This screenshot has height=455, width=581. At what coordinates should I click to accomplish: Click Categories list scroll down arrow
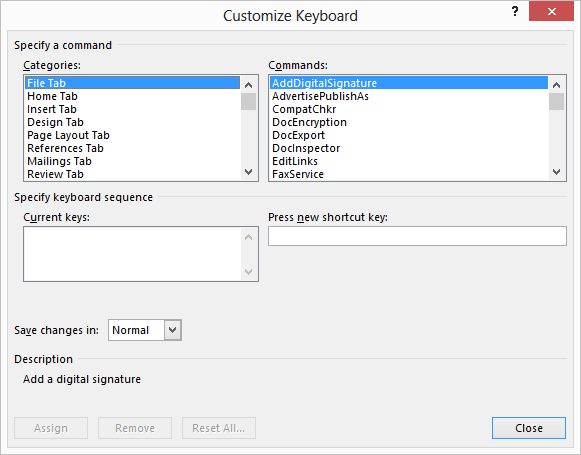point(249,172)
